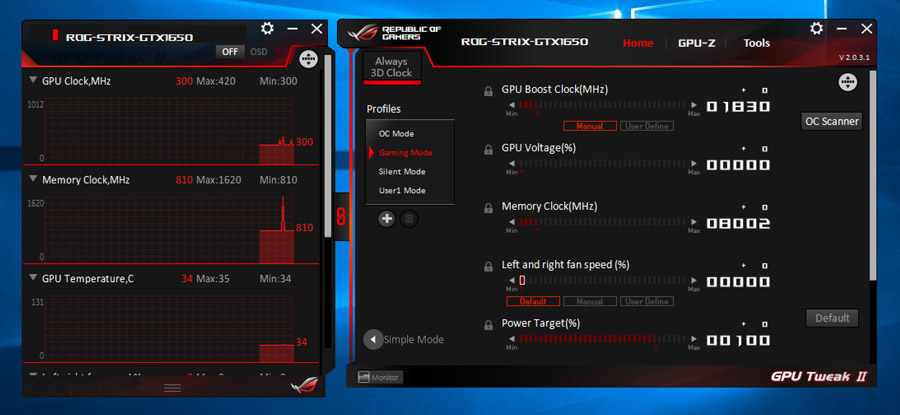Launch the OC Scanner
Viewport: 900px width, 415px height.
point(832,121)
